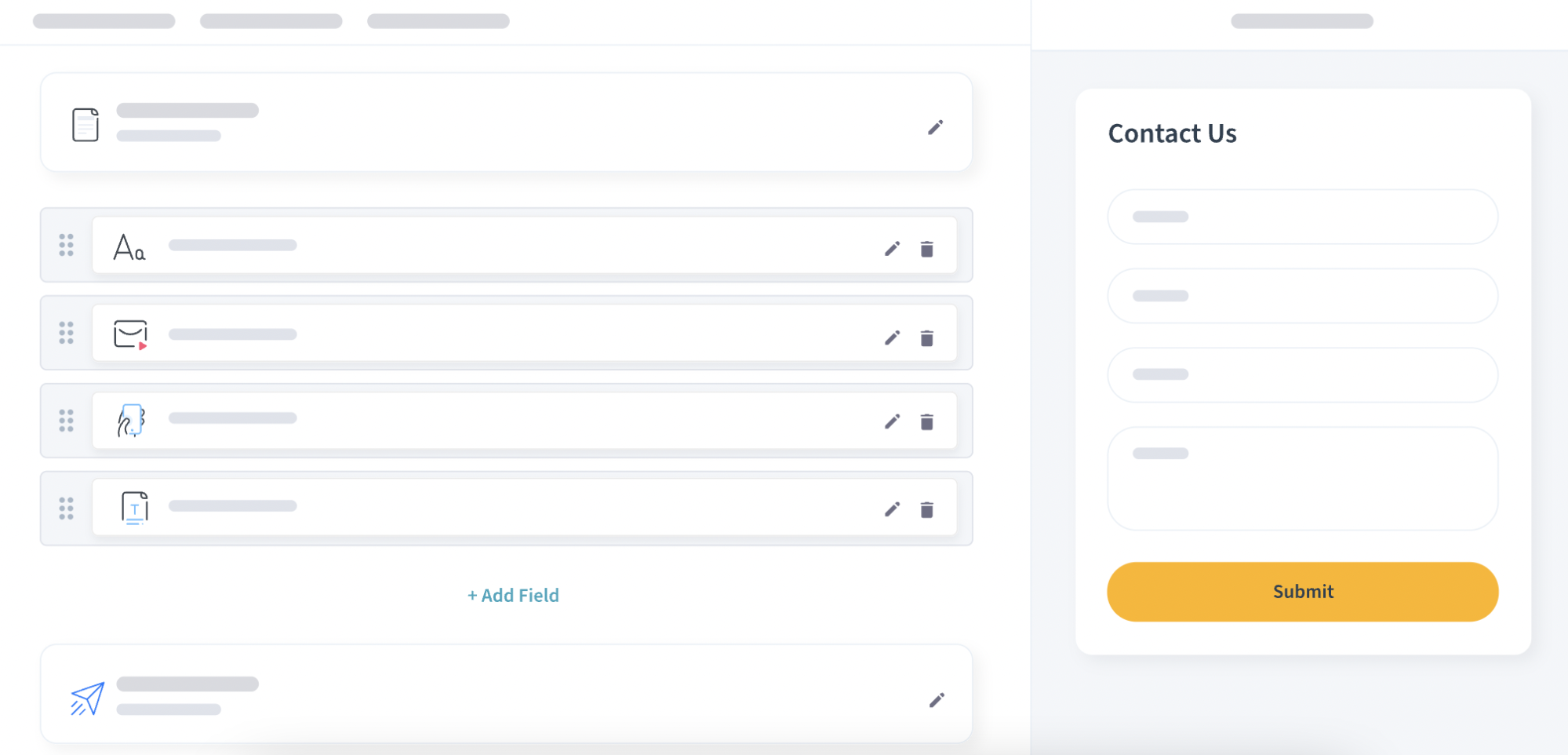Edit the text field row settings
Image resolution: width=1568 pixels, height=755 pixels.
pyautogui.click(x=892, y=248)
